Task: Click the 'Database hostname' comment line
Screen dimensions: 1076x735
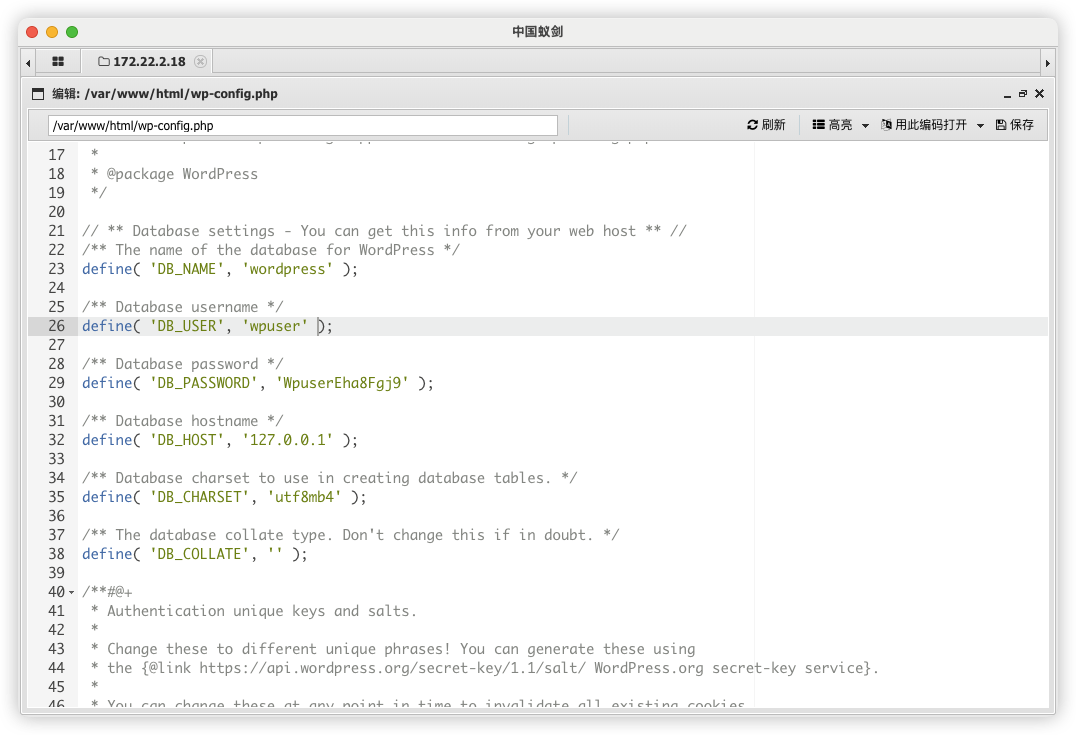Action: [183, 421]
